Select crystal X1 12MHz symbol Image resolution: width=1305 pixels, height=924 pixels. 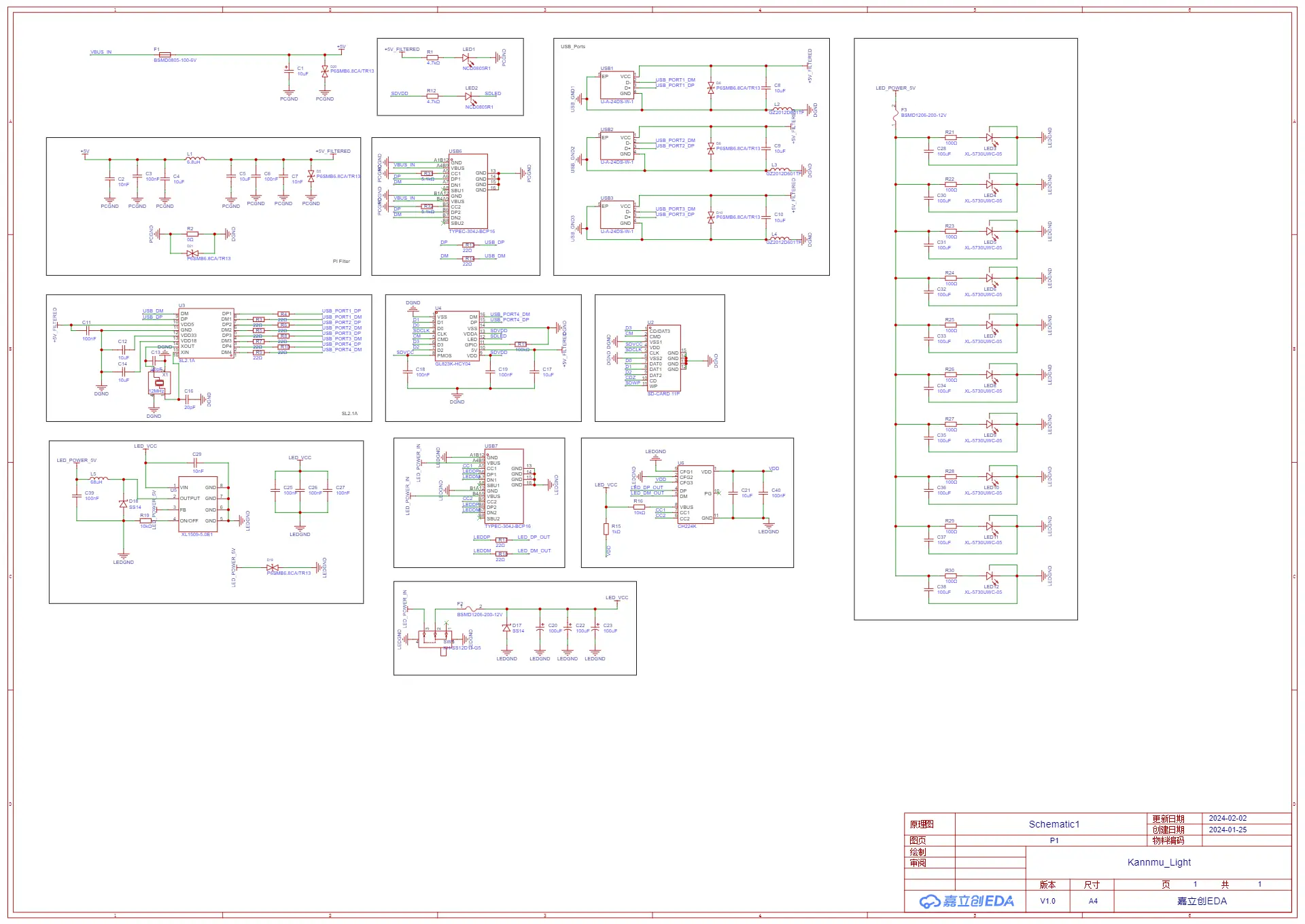coord(159,383)
